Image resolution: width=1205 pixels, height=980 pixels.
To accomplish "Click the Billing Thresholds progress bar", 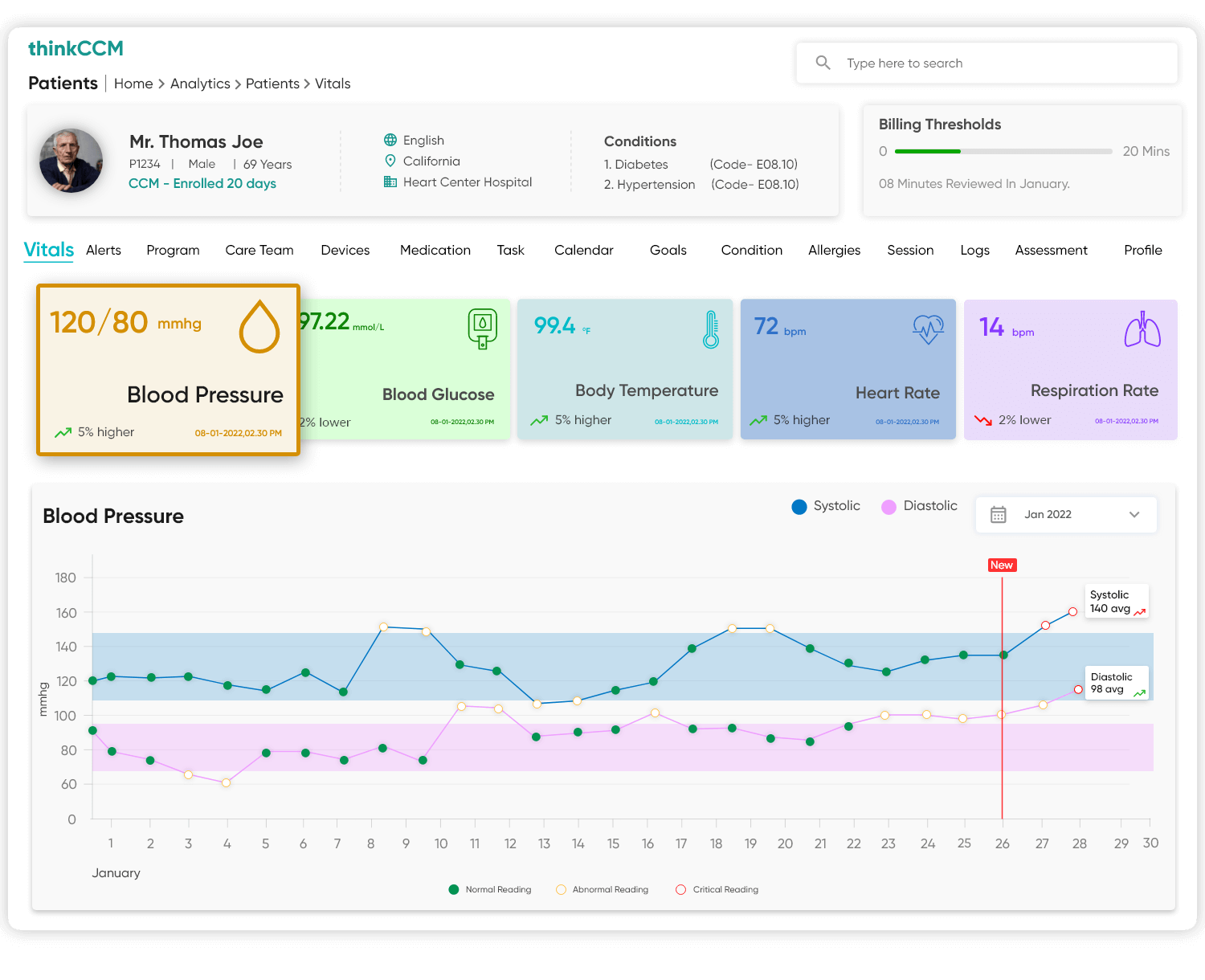I will pos(1003,151).
